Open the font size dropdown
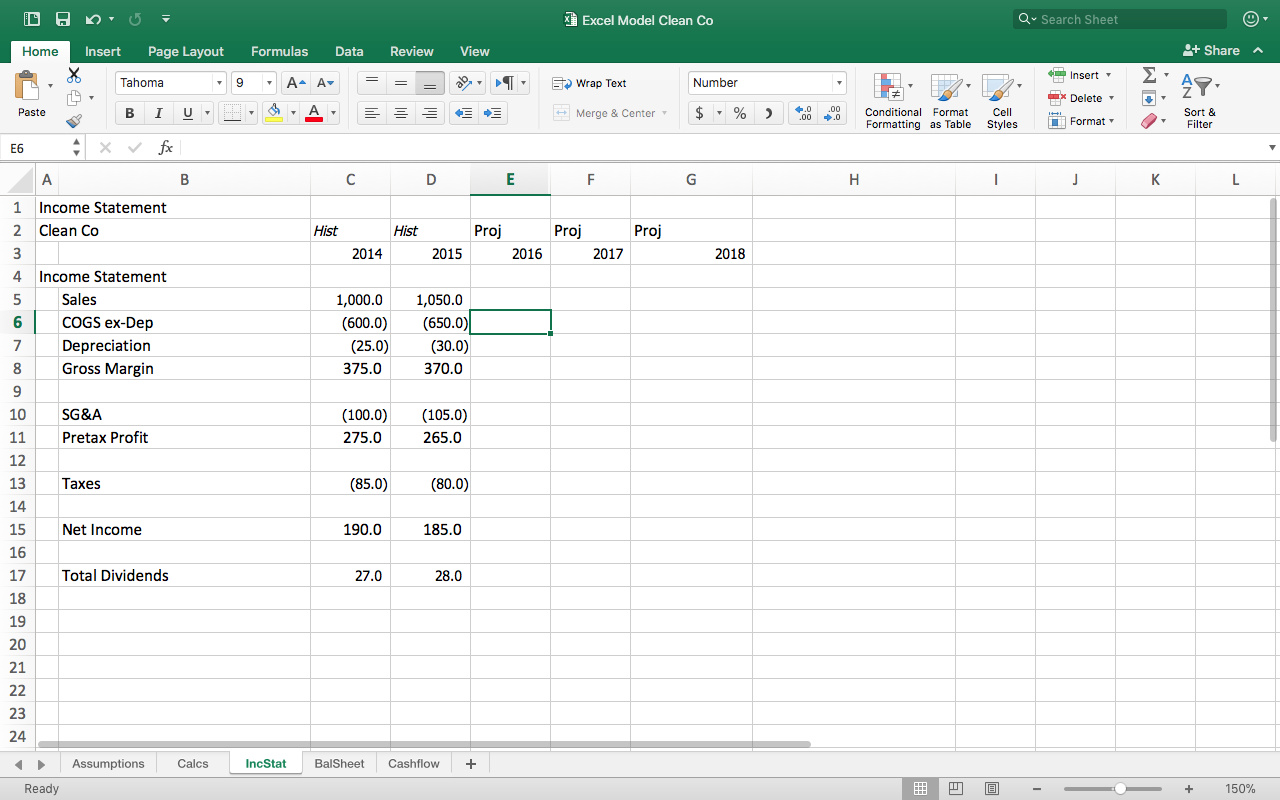The image size is (1280, 800). coord(269,83)
